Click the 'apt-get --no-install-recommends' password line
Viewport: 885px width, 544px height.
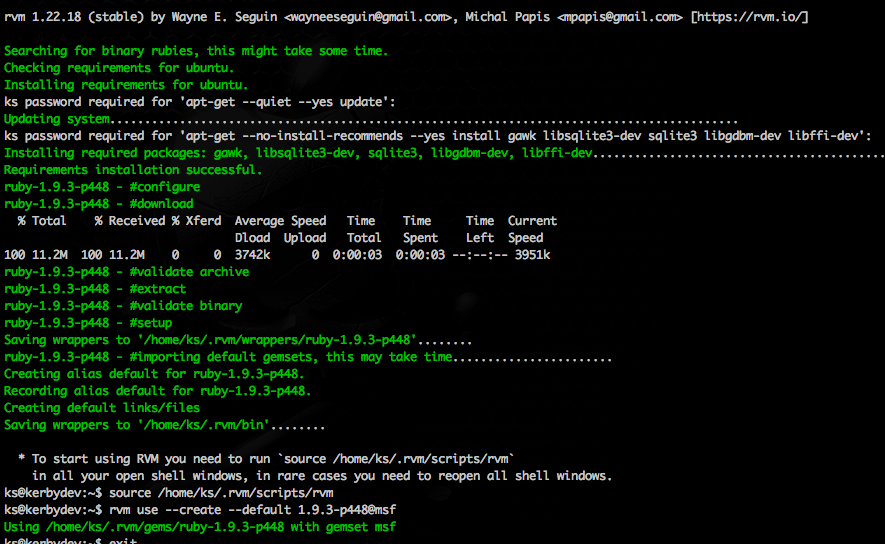437,136
